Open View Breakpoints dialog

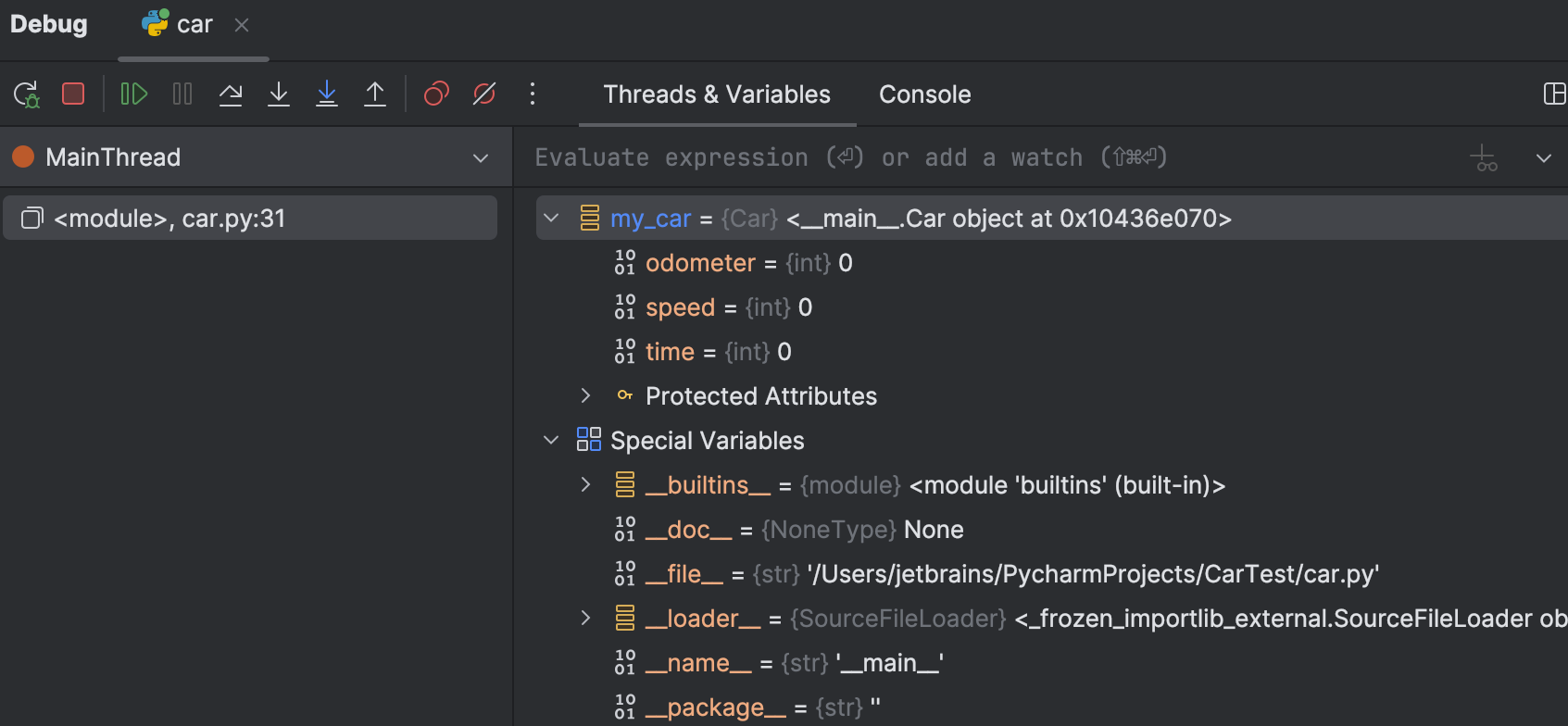point(436,94)
